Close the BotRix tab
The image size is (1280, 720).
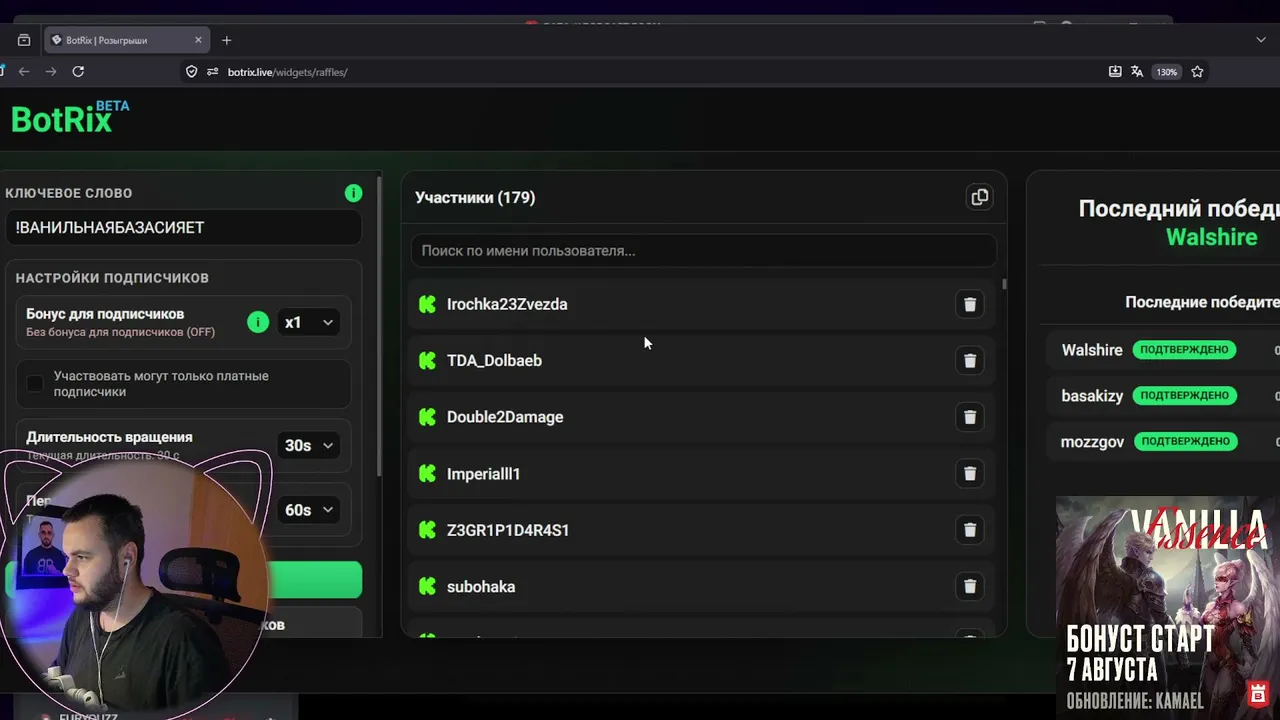tap(198, 40)
